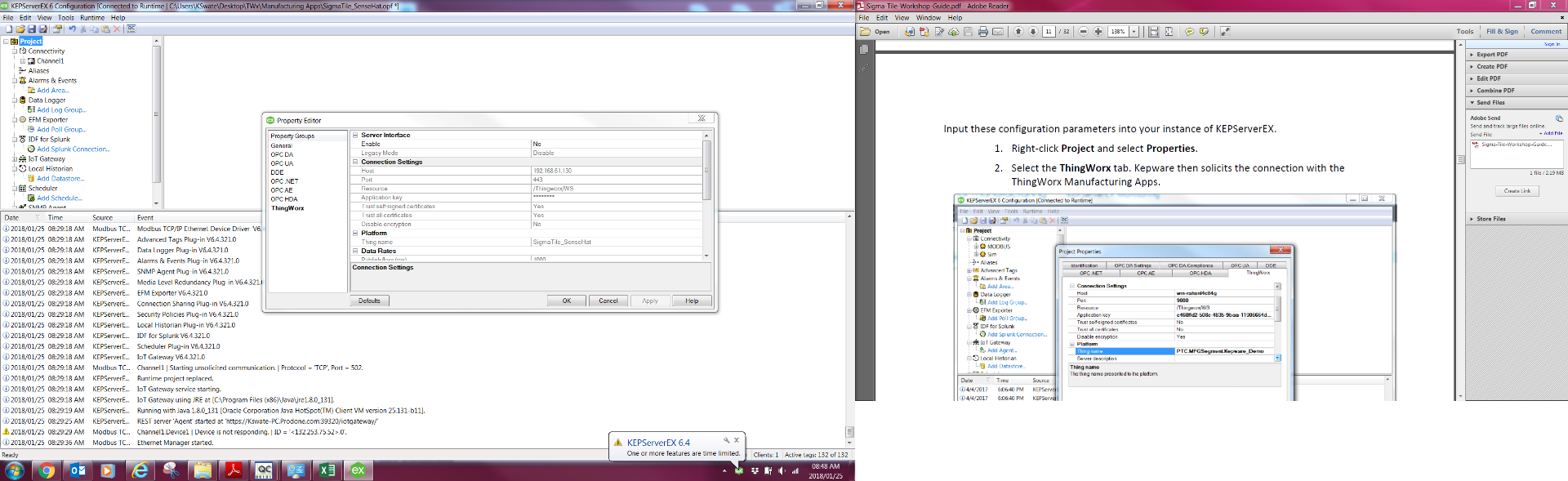Click the Help button in Property Editor
The image size is (1568, 481).
[692, 301]
